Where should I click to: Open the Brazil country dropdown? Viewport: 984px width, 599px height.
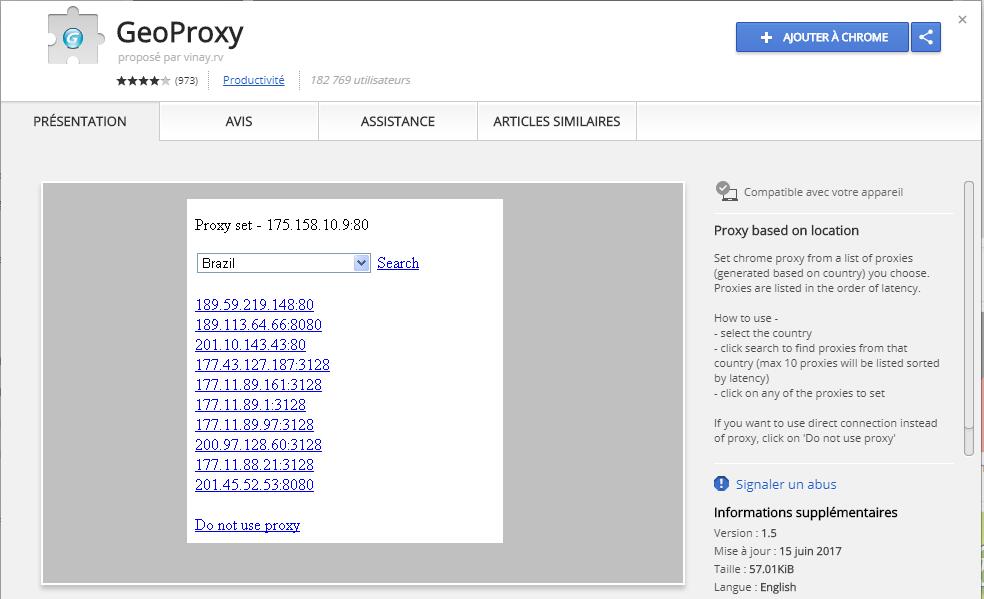[284, 263]
